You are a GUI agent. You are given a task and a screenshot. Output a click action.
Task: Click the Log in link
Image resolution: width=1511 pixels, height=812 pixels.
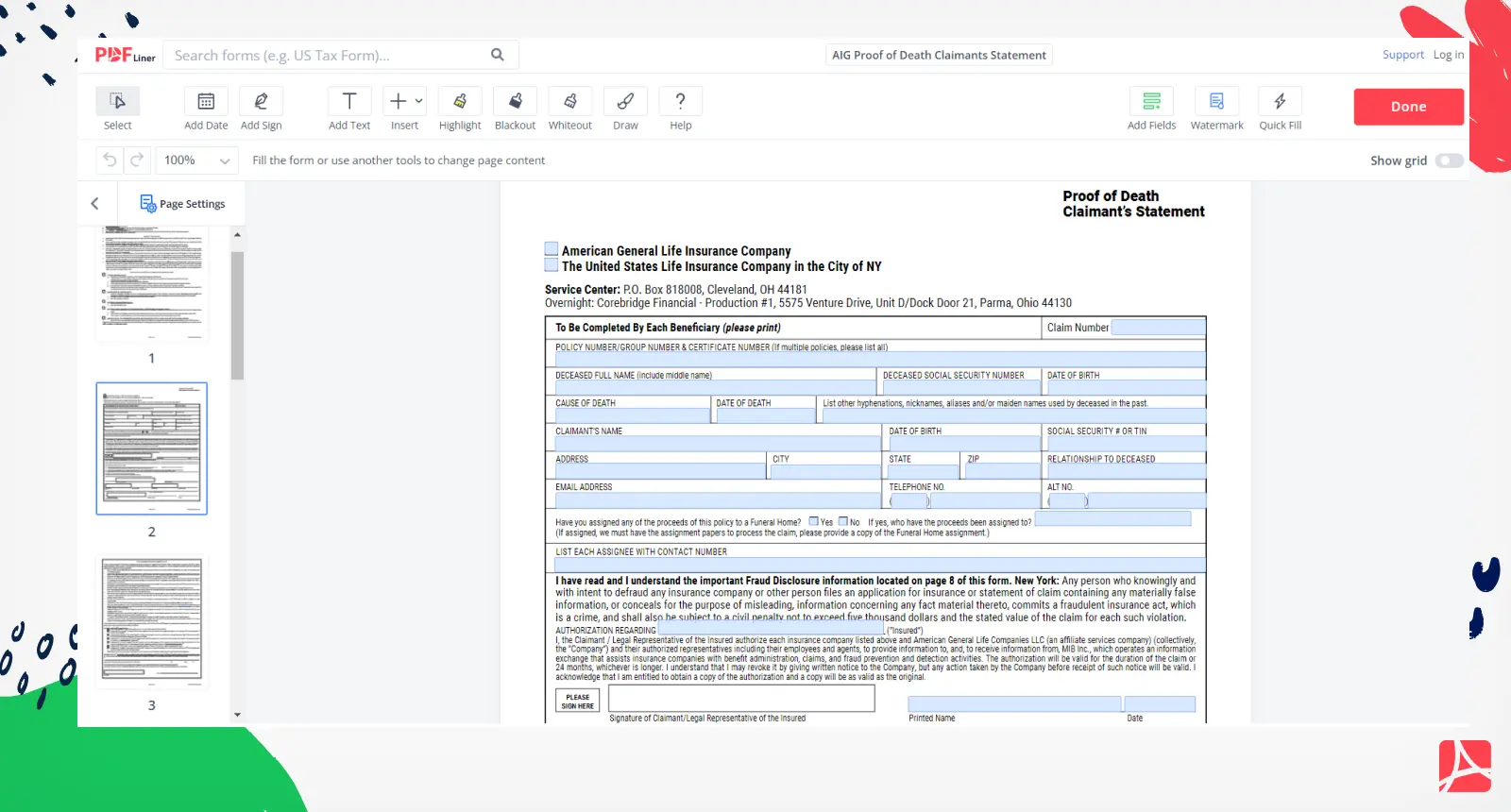(1448, 55)
